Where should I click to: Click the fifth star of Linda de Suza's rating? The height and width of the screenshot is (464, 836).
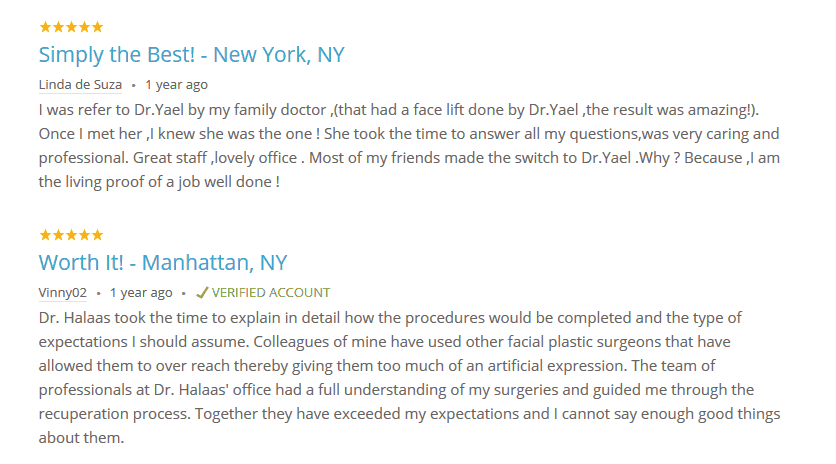(x=97, y=27)
